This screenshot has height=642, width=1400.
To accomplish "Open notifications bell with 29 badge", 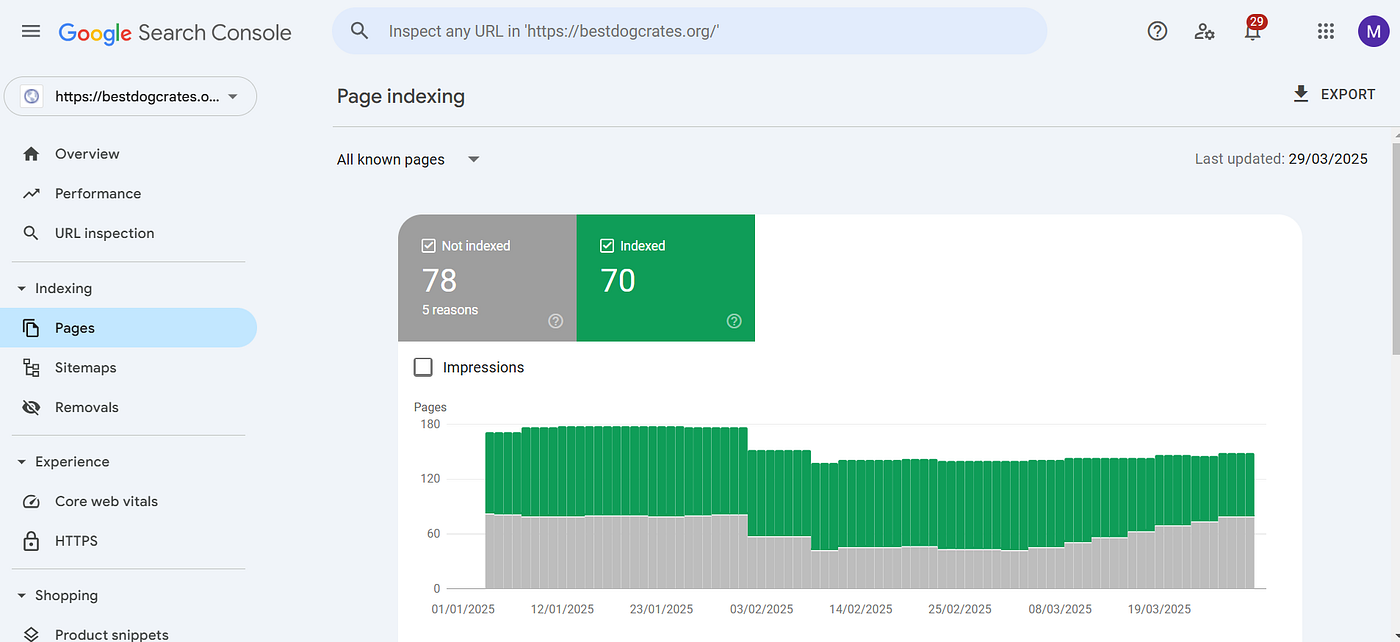I will [x=1253, y=29].
